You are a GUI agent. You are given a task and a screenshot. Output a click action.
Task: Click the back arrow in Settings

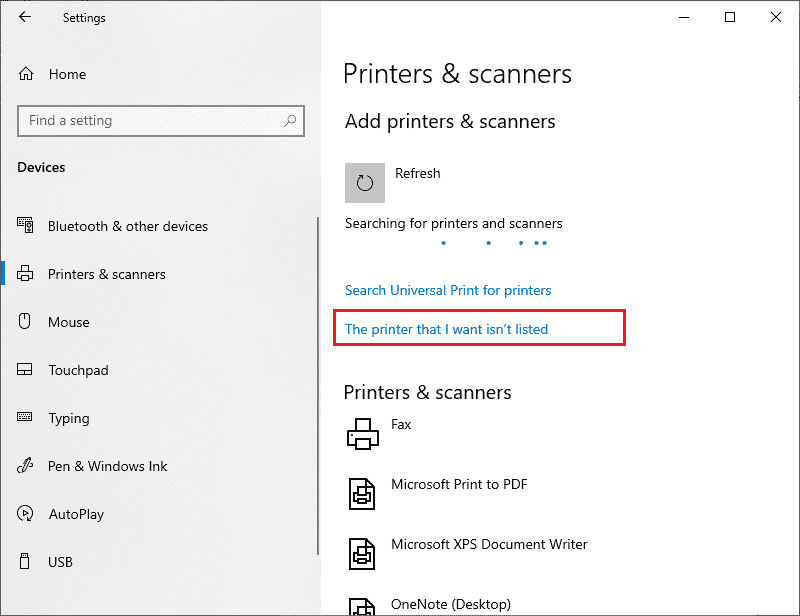coord(24,17)
